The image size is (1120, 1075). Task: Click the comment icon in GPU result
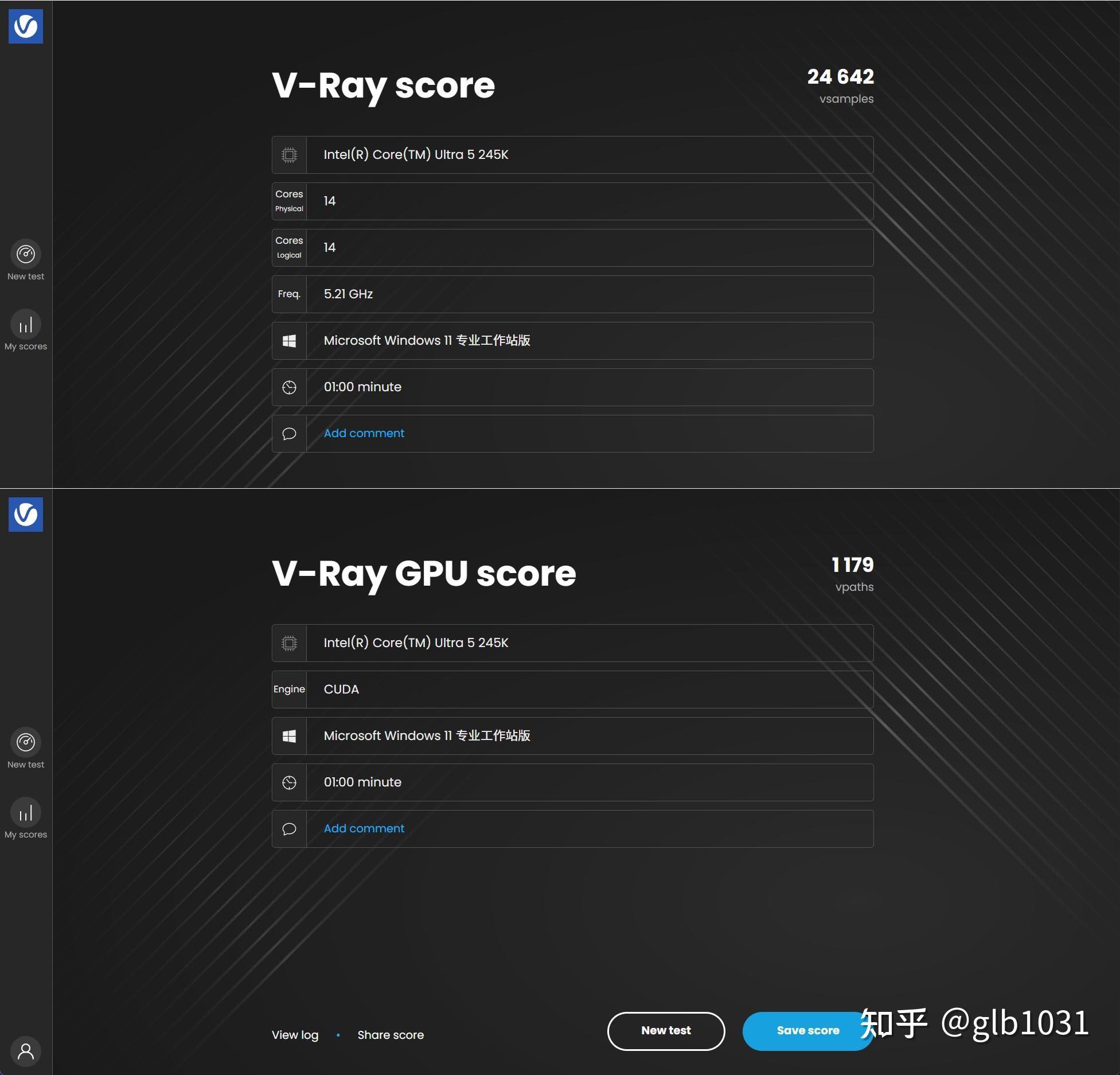tap(289, 828)
